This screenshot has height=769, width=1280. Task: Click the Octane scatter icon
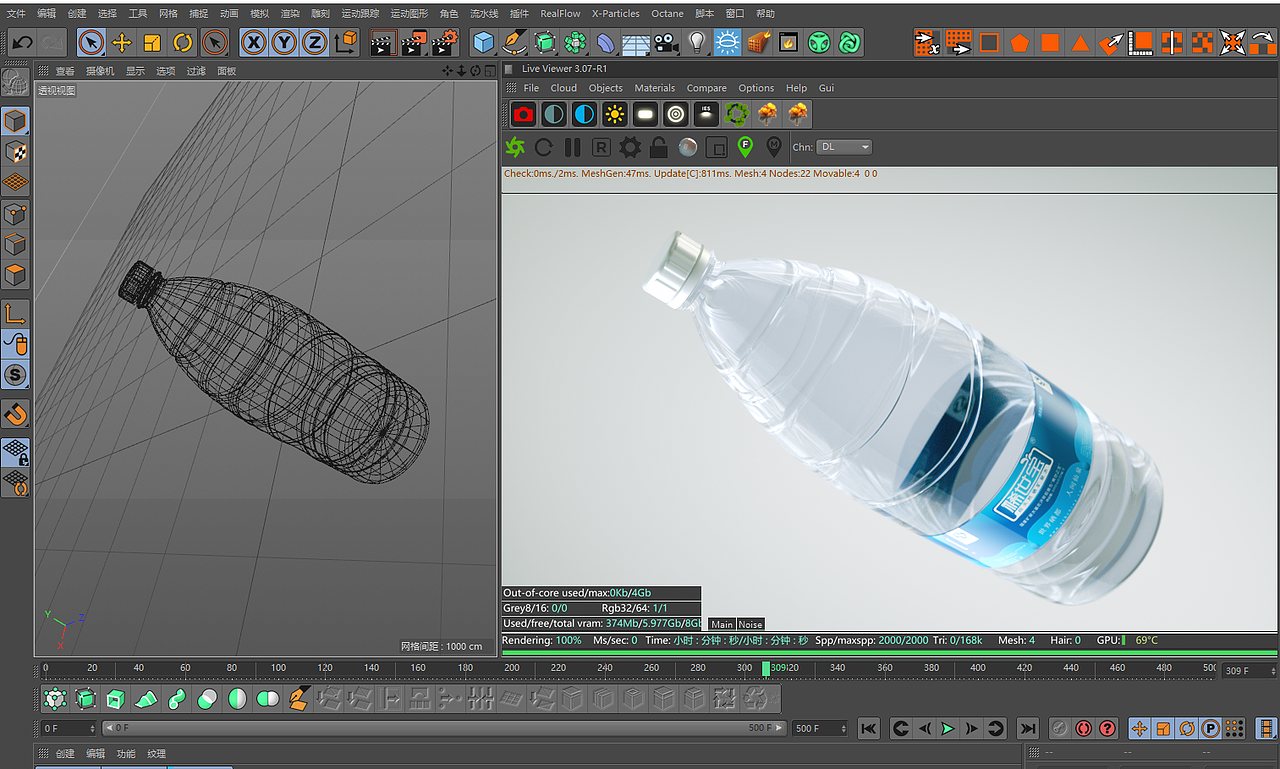point(737,114)
